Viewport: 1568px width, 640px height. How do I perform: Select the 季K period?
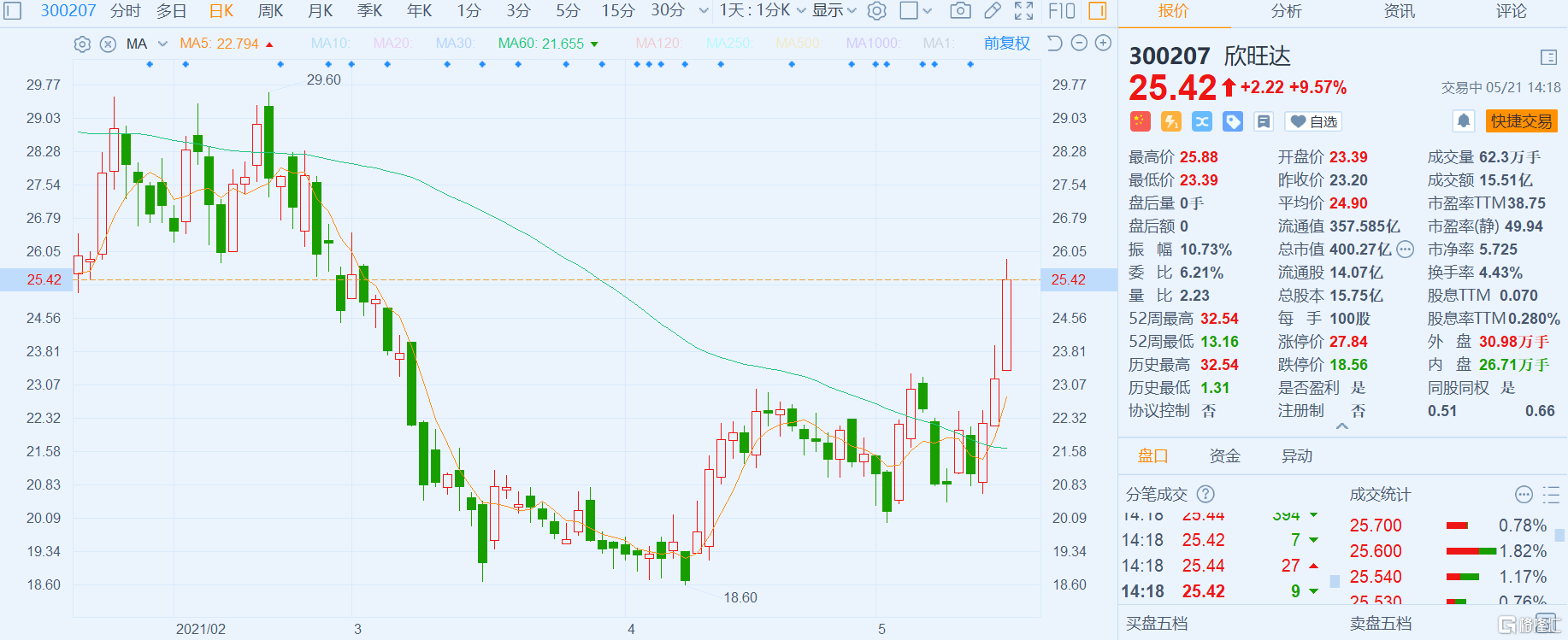pyautogui.click(x=370, y=11)
